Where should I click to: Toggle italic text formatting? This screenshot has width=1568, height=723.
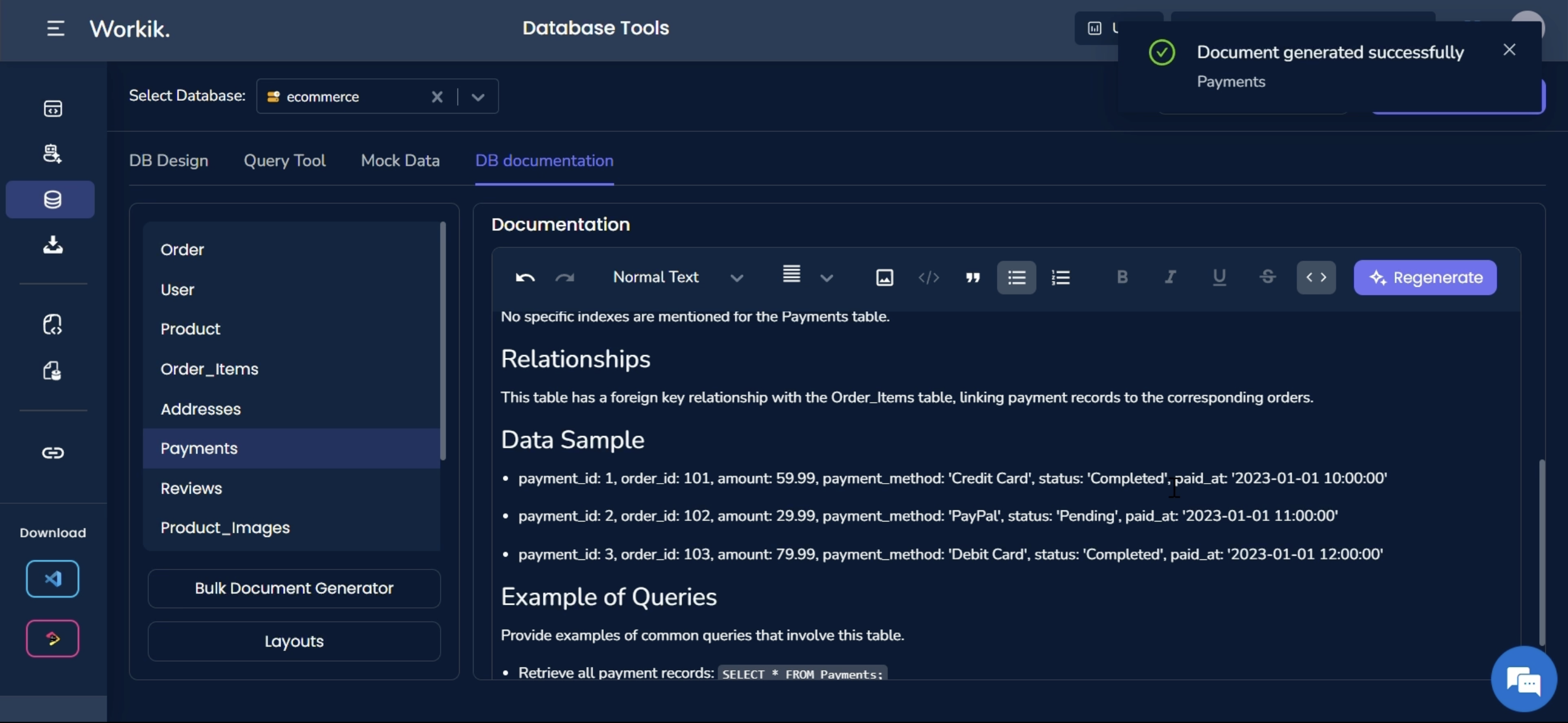tap(1170, 277)
